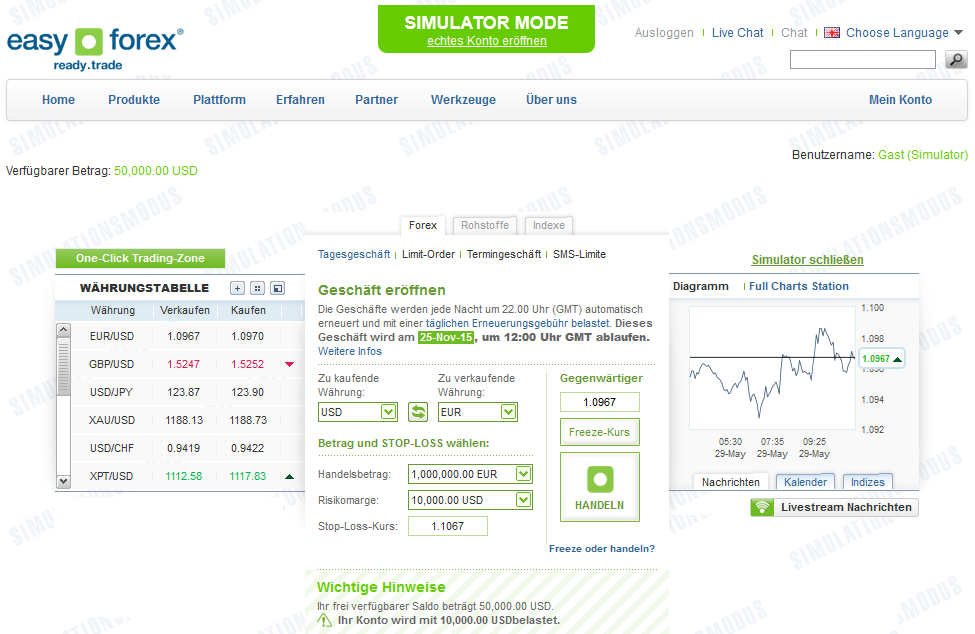Click Freeze oder handeln? link
975x634 pixels.
pyautogui.click(x=602, y=549)
